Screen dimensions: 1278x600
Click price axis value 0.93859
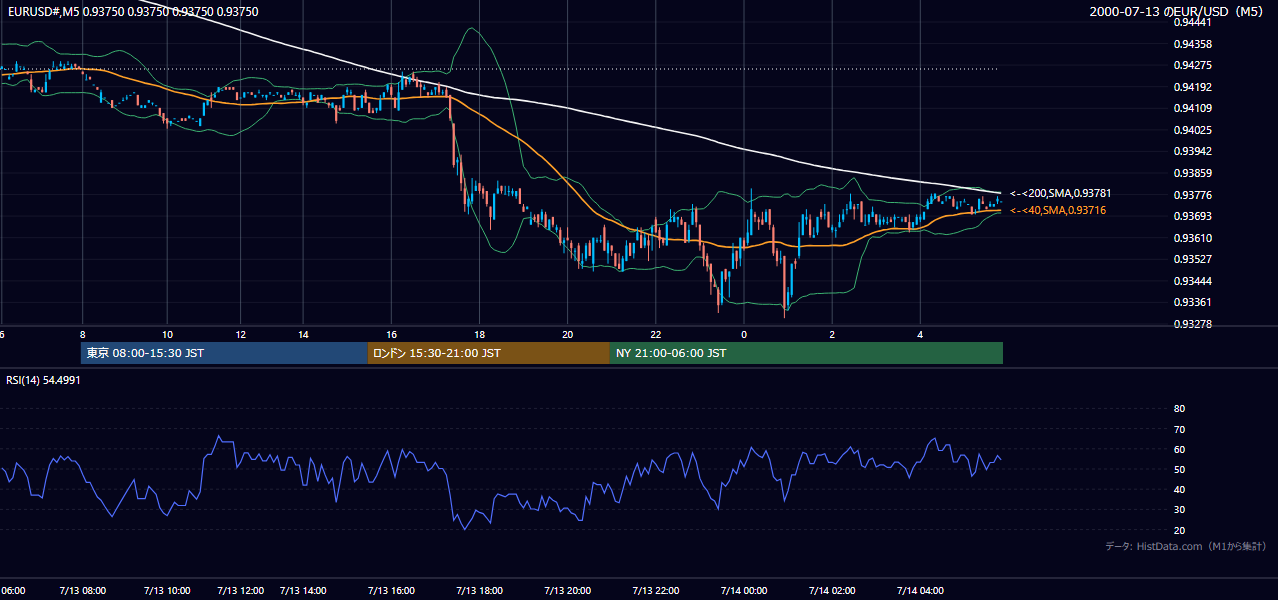[1193, 173]
